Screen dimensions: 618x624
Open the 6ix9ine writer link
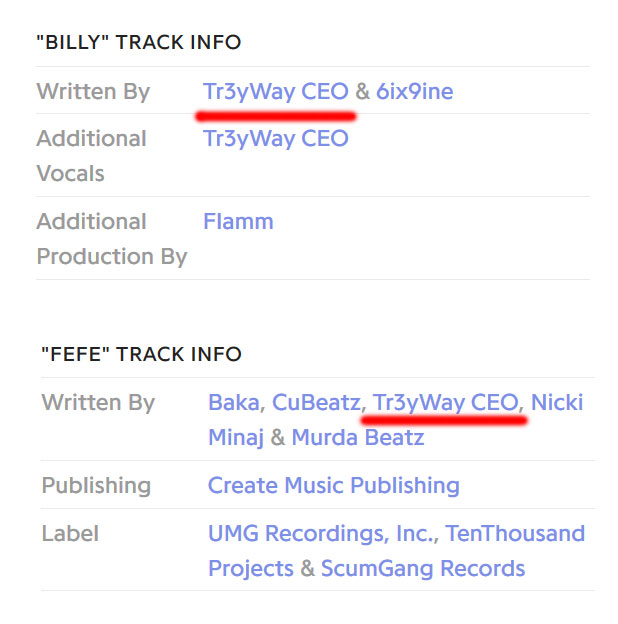tap(414, 92)
